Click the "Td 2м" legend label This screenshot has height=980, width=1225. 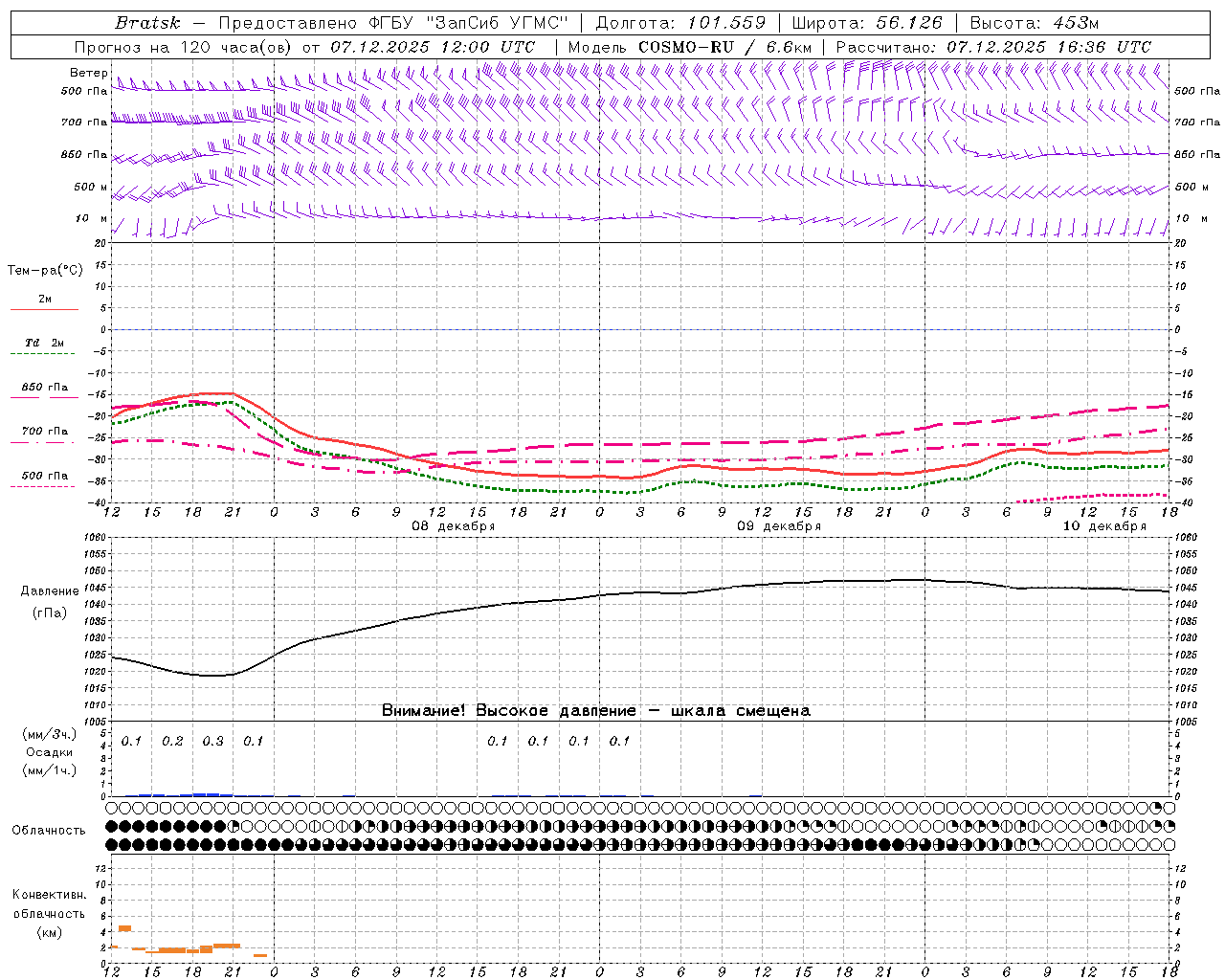44,343
